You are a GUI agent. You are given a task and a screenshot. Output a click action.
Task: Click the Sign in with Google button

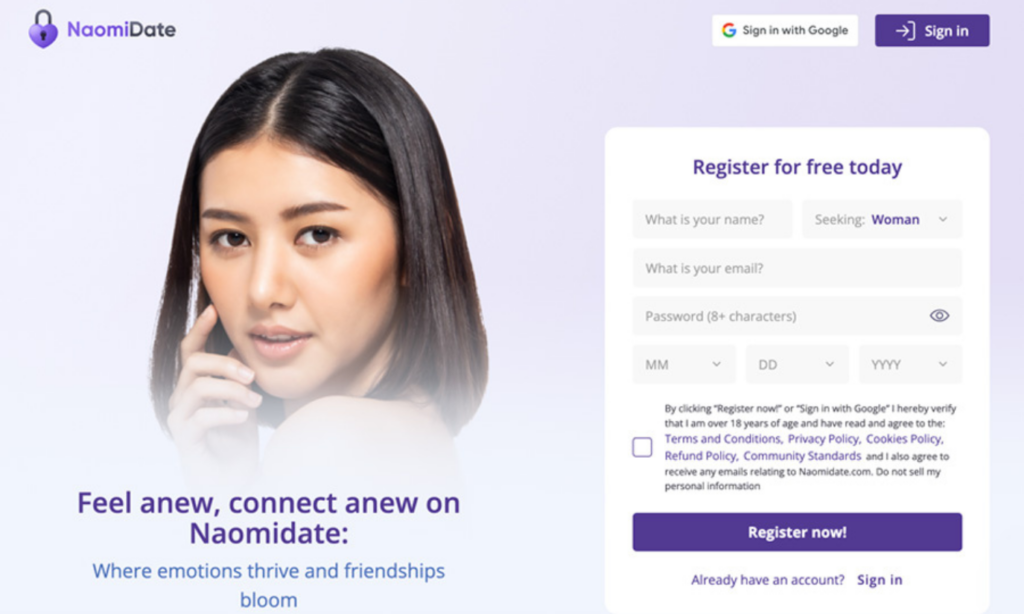pyautogui.click(x=785, y=30)
